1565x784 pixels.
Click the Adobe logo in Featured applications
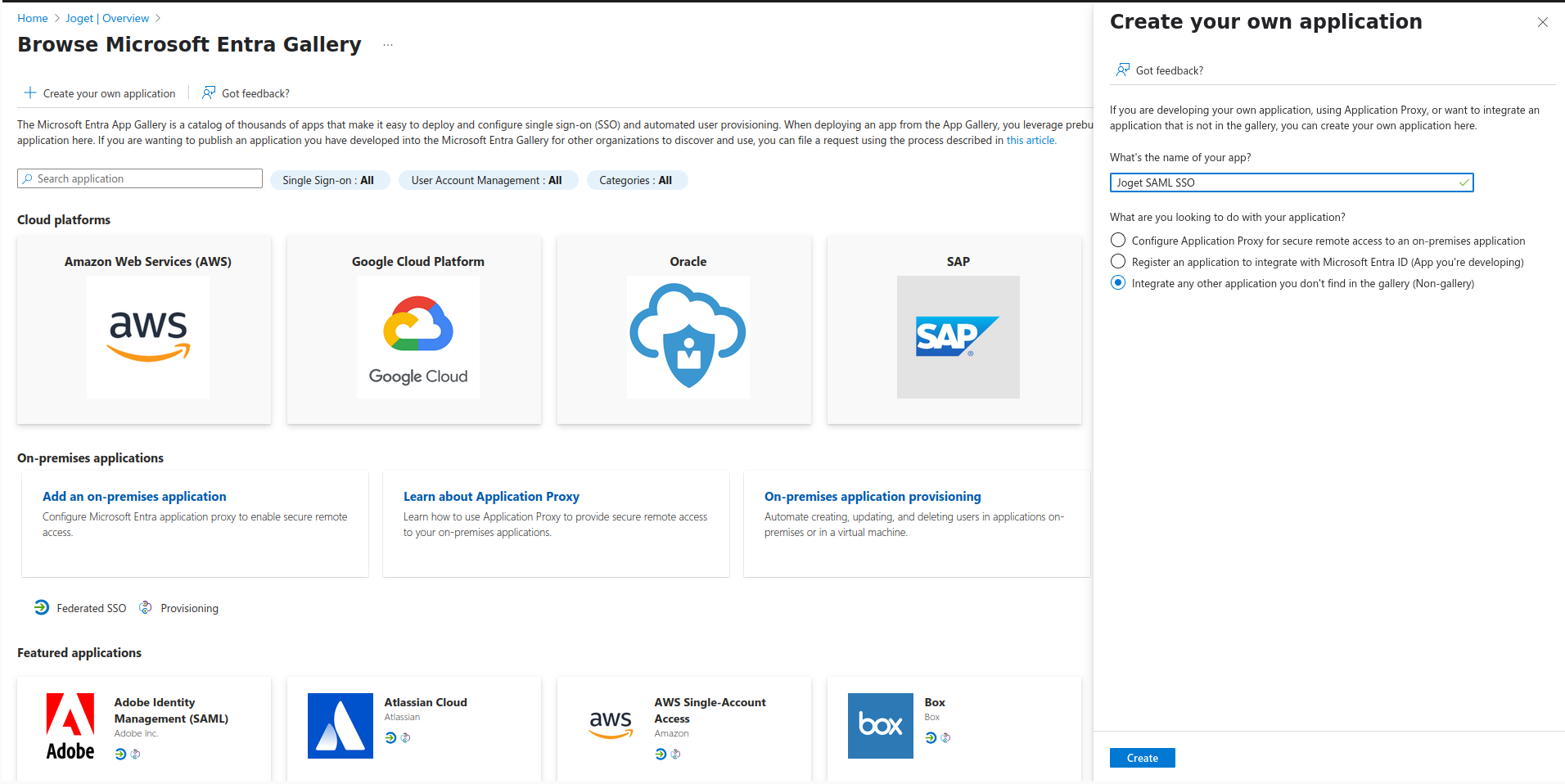click(70, 726)
